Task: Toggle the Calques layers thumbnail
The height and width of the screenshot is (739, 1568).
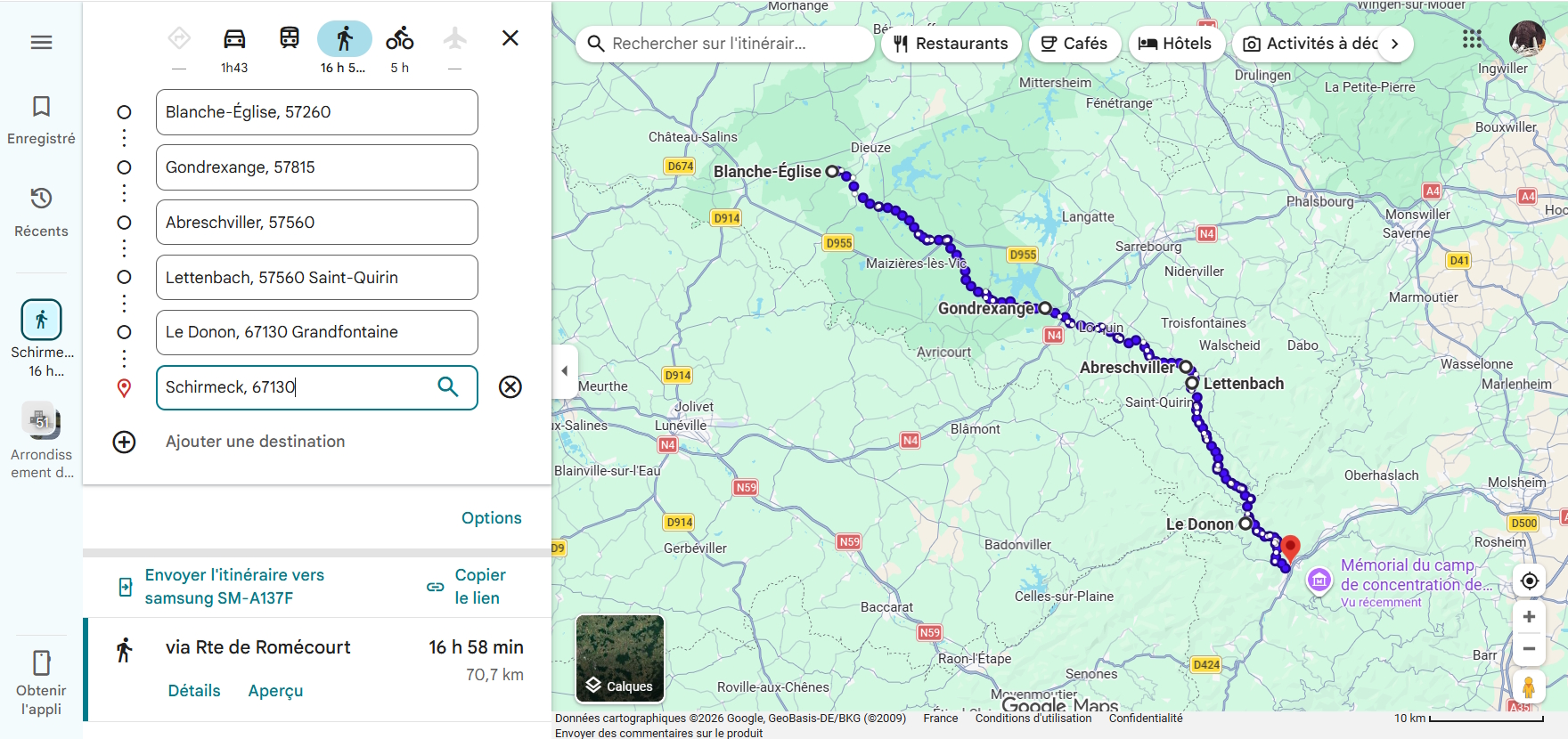Action: point(620,659)
